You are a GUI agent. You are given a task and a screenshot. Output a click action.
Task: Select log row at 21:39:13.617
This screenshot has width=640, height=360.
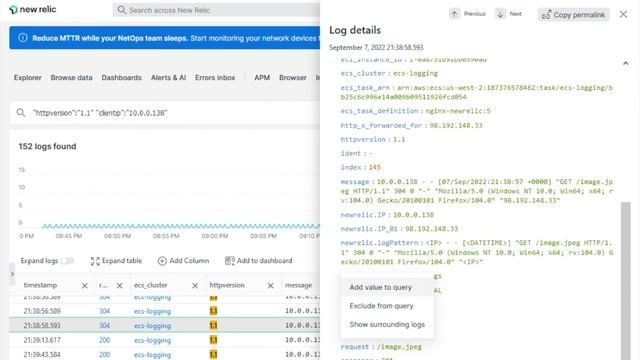(x=165, y=340)
